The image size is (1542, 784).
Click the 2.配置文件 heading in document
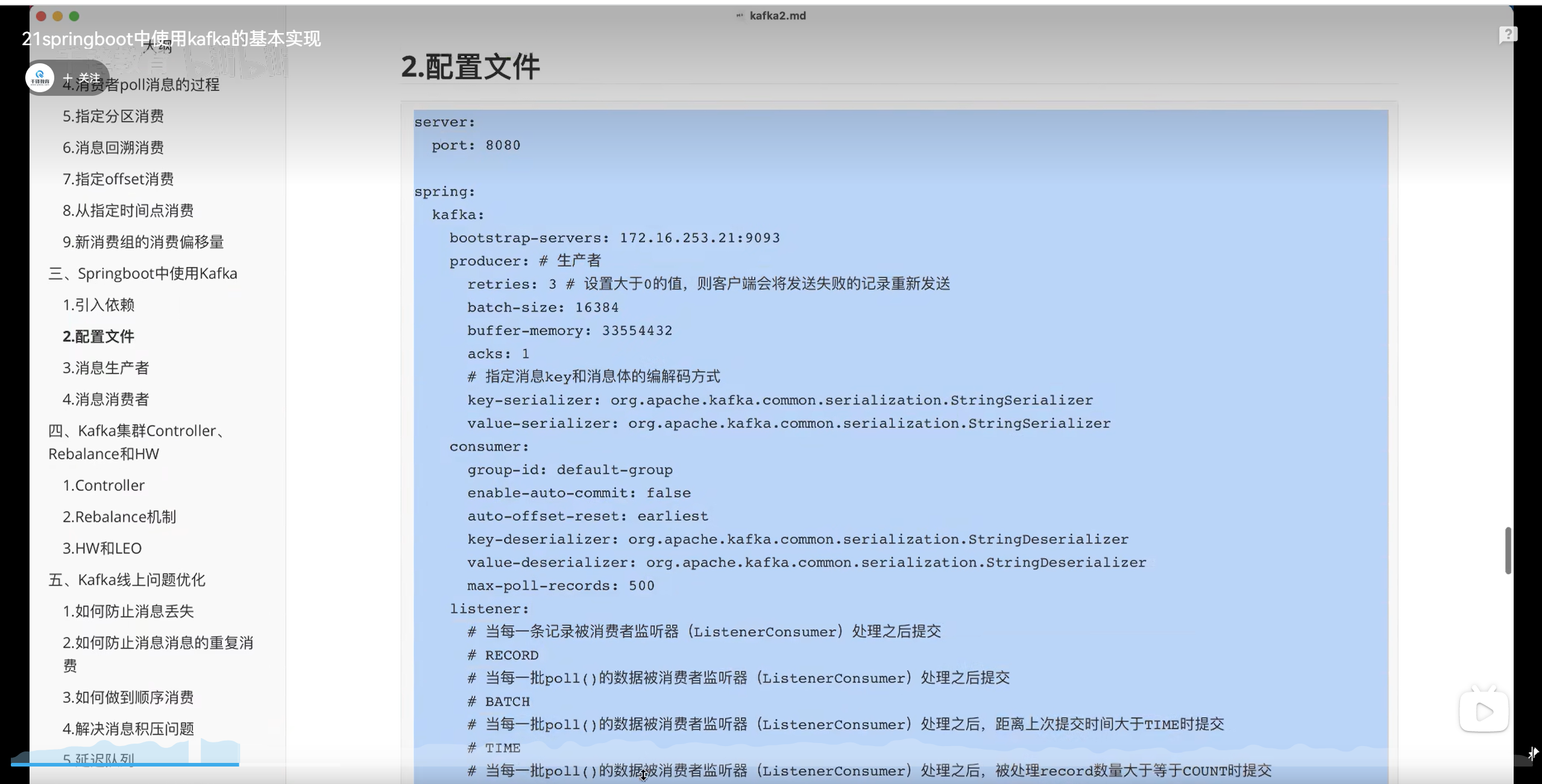tap(470, 66)
